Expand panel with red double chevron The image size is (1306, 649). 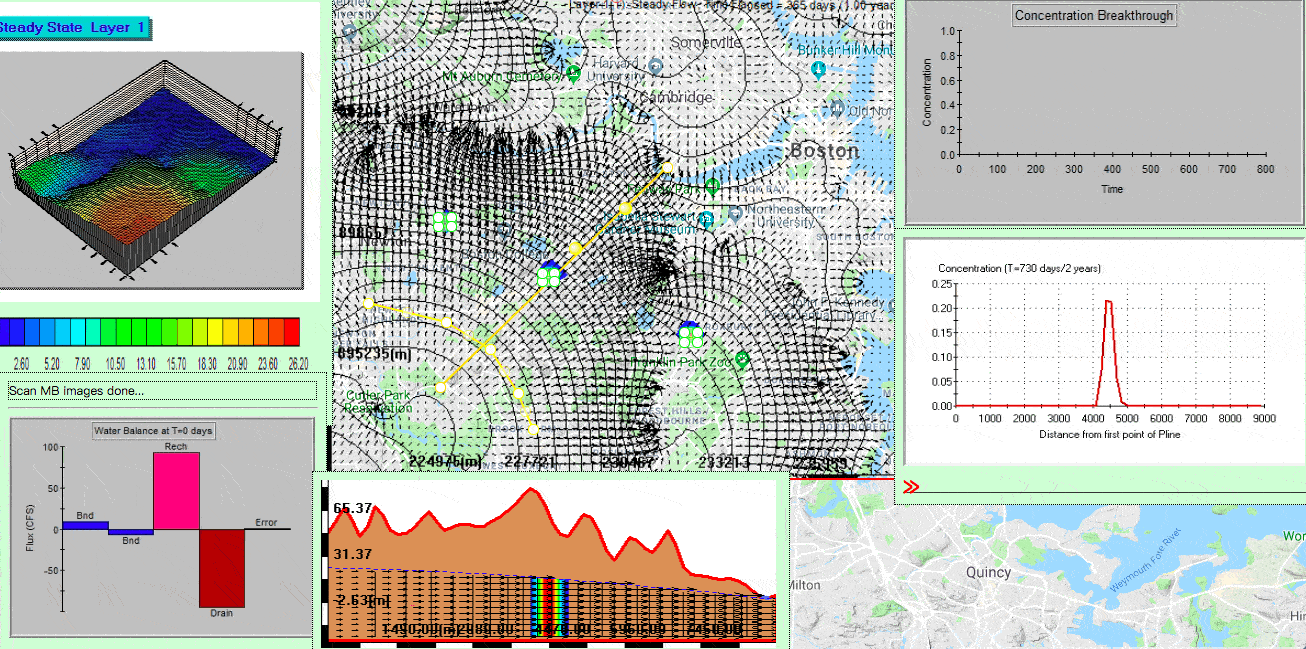(911, 487)
